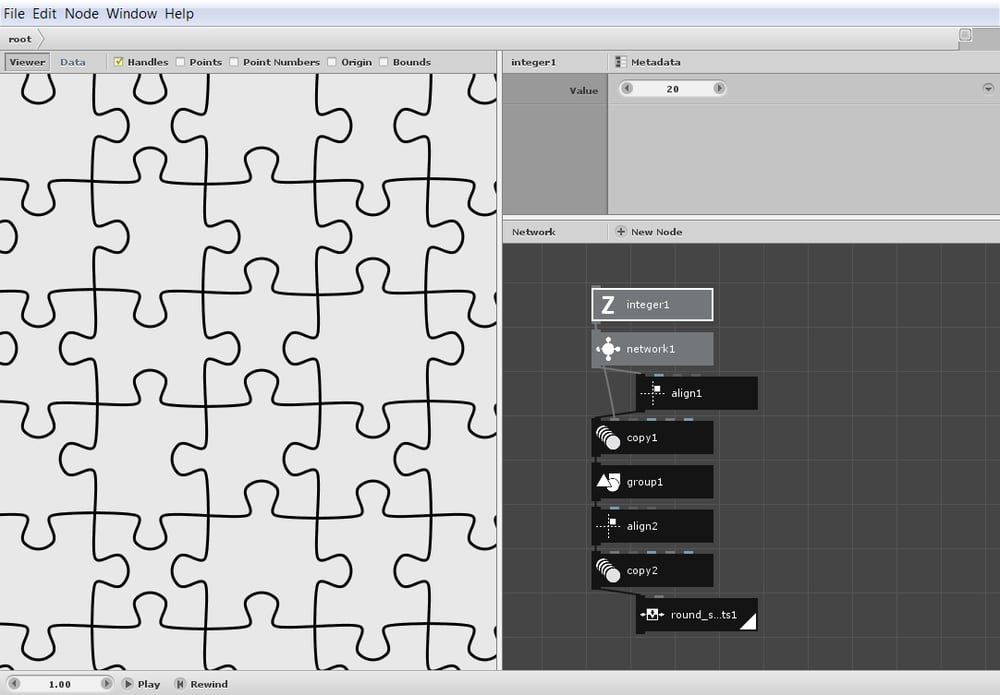Increase Value with the right arrow
This screenshot has width=1000, height=695.
719,88
